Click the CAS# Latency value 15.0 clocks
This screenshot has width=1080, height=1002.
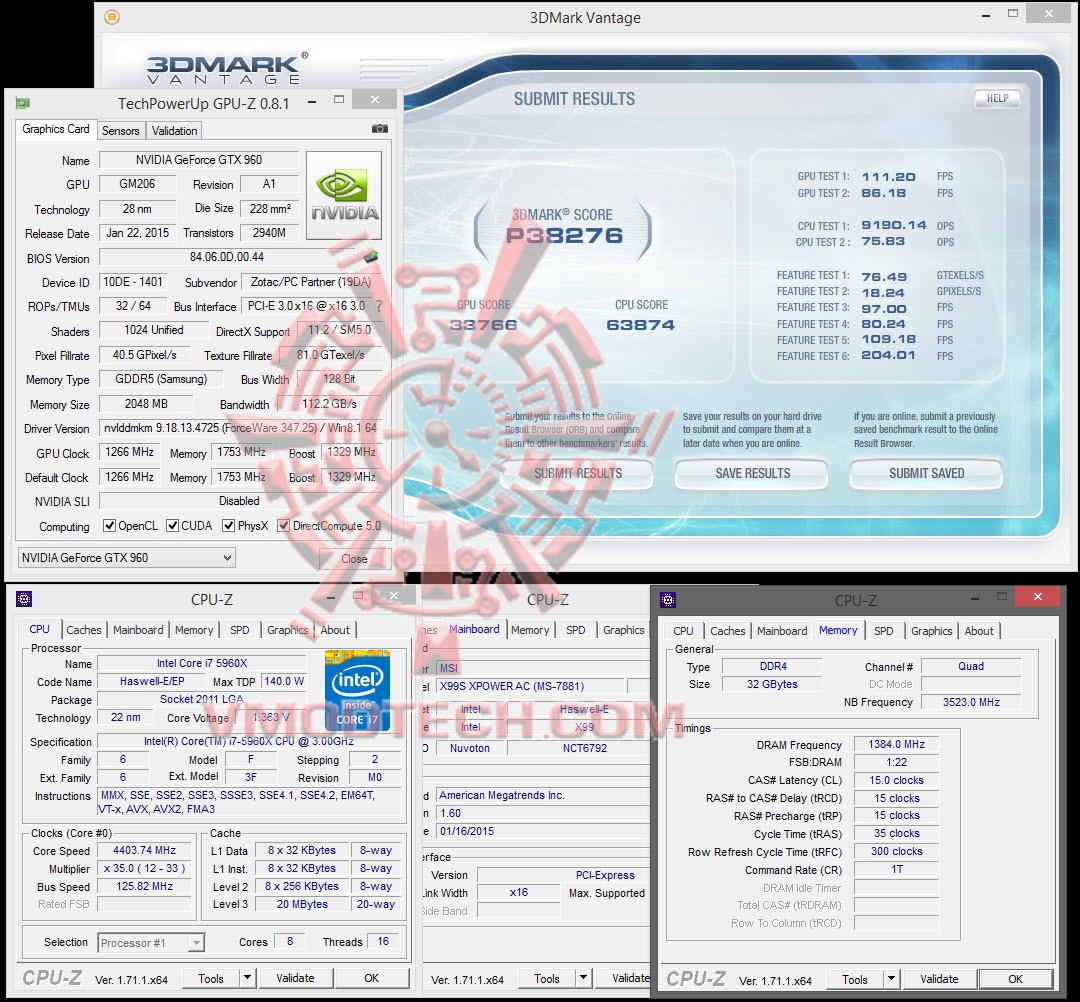[897, 780]
